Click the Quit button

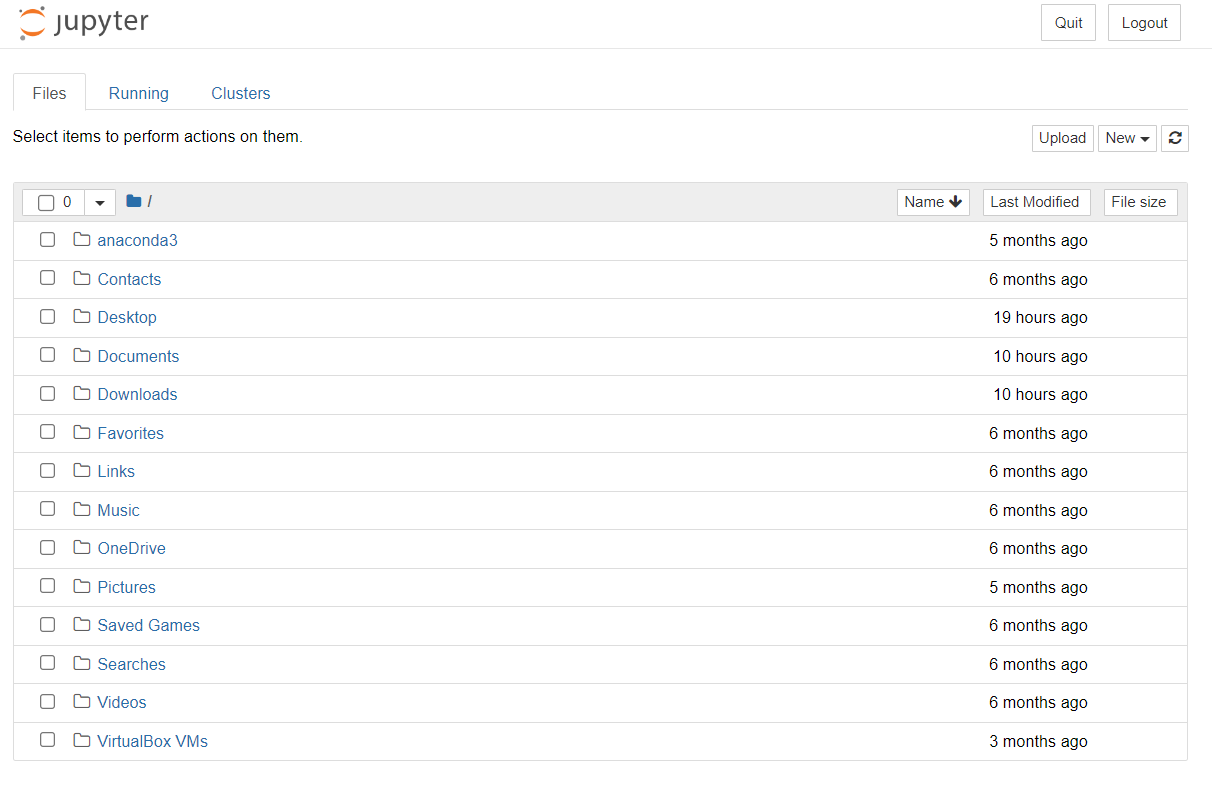(1068, 23)
